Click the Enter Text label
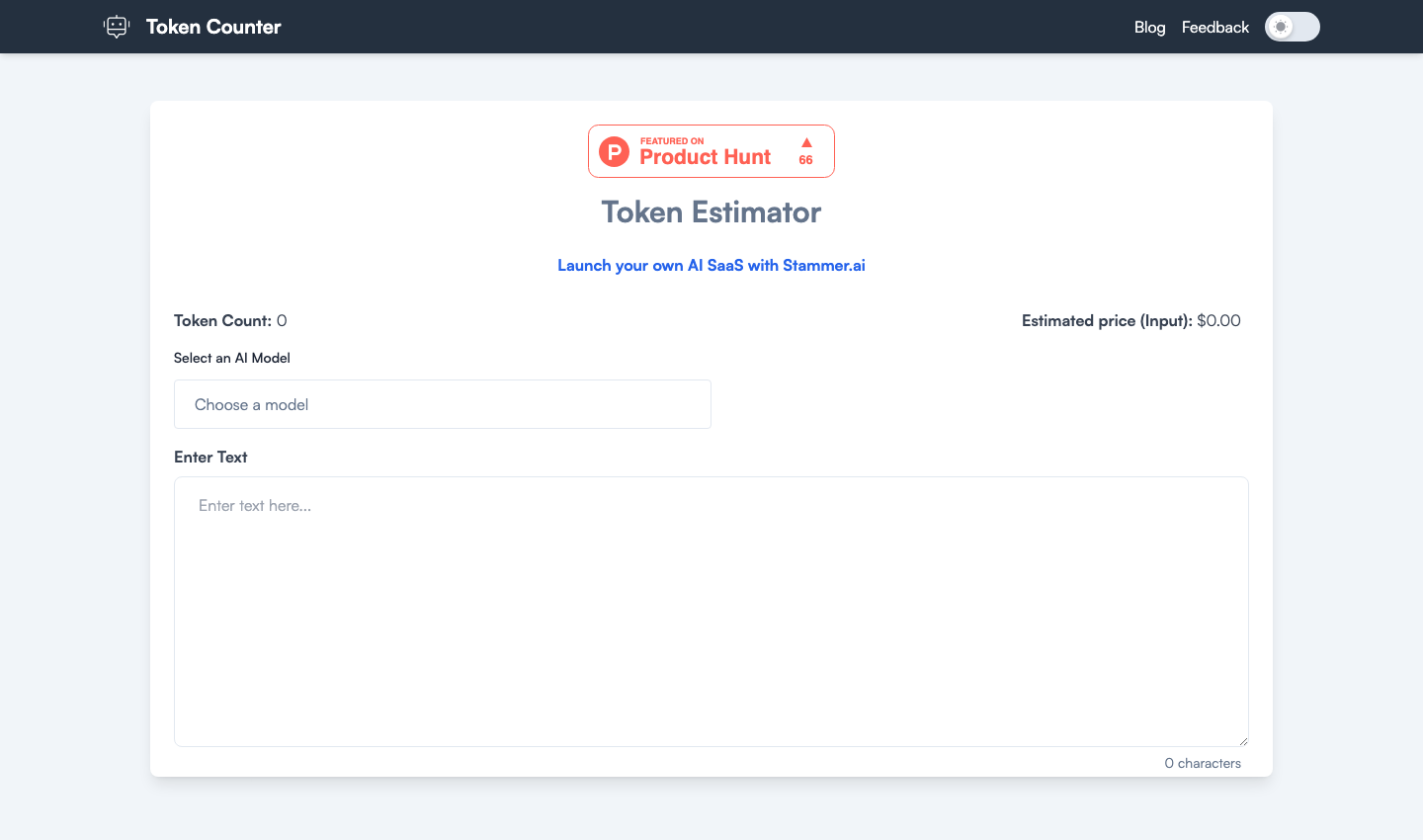The height and width of the screenshot is (840, 1423). click(x=210, y=457)
